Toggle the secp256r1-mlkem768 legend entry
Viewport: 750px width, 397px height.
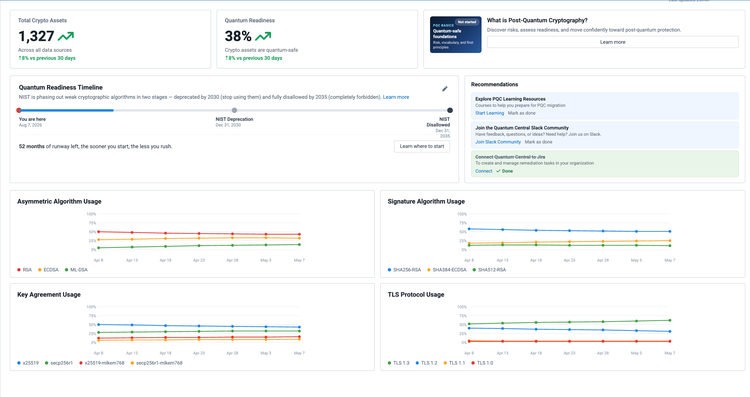coord(156,363)
